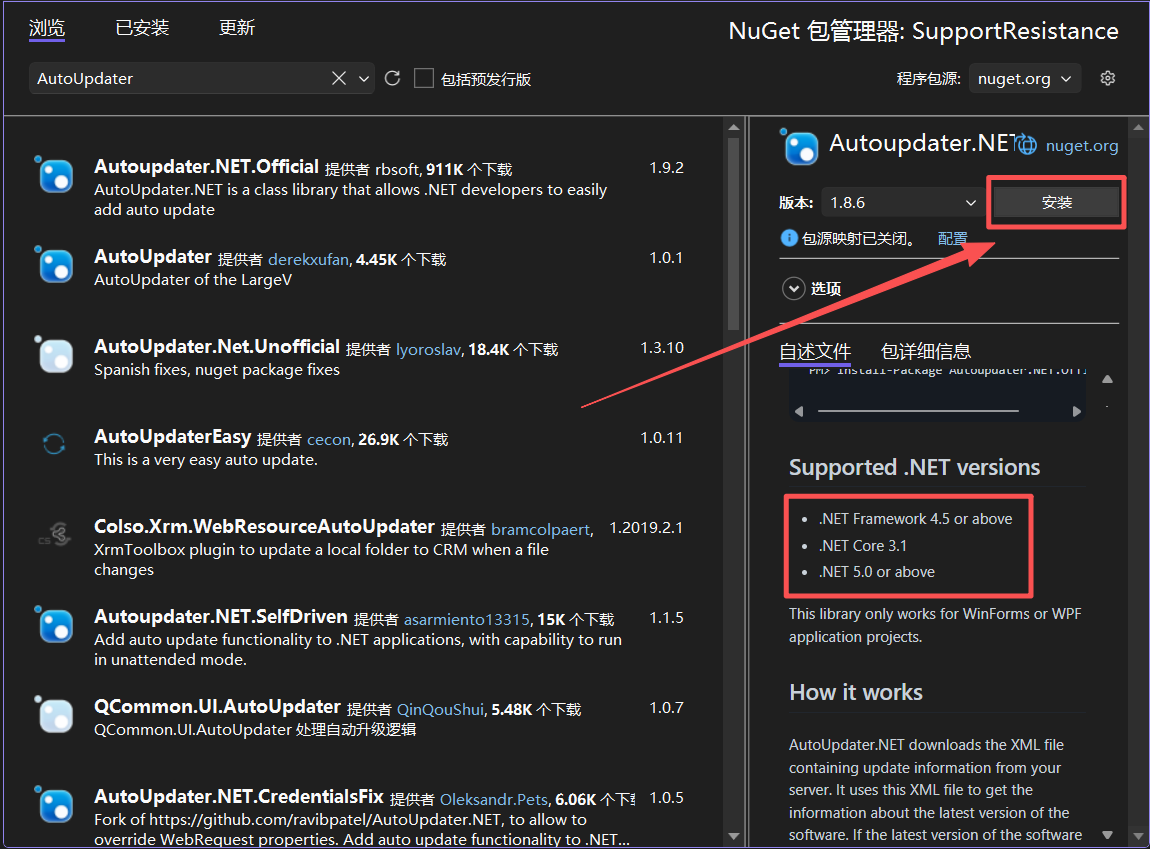Click package list scroll down arrow
1150x849 pixels.
pyautogui.click(x=733, y=837)
